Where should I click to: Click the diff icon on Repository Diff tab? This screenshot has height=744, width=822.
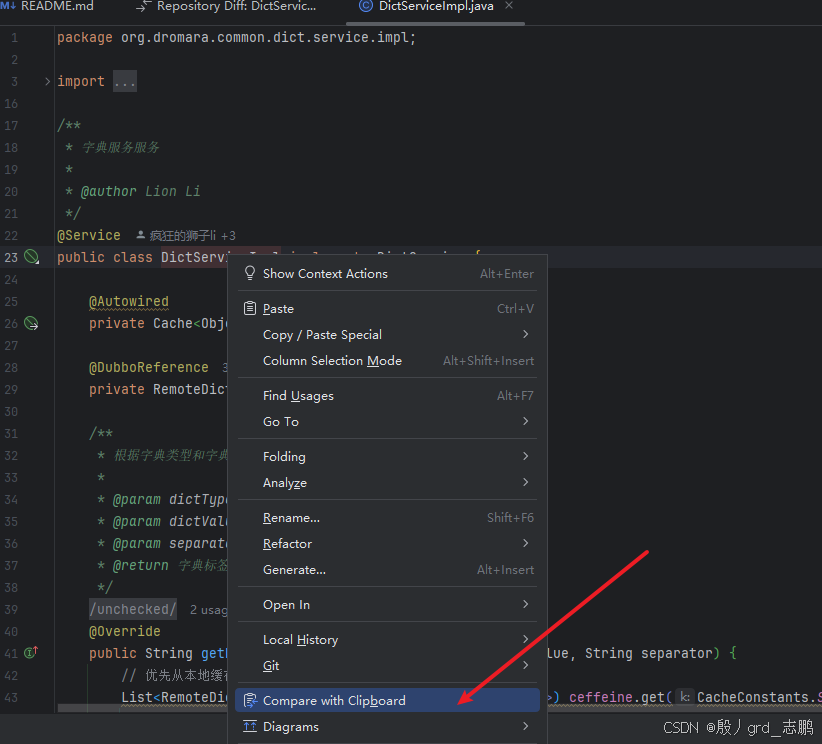point(143,6)
